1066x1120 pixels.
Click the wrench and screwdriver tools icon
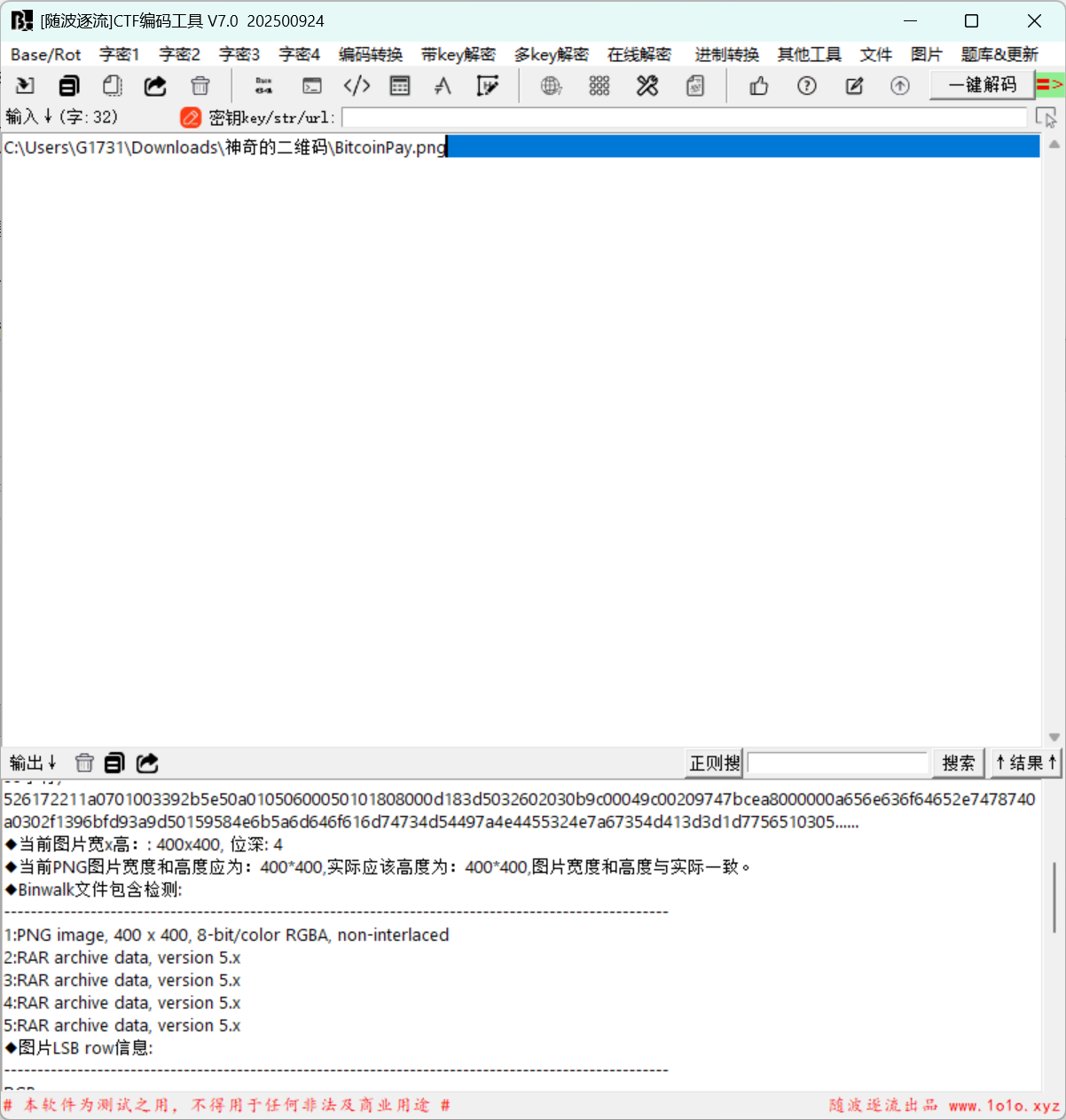[647, 86]
